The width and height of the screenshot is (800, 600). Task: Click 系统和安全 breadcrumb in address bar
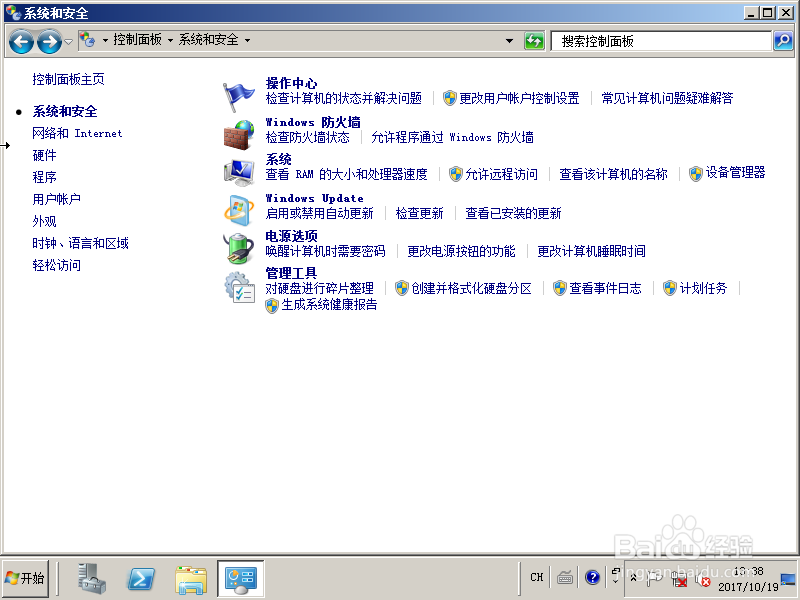click(208, 40)
